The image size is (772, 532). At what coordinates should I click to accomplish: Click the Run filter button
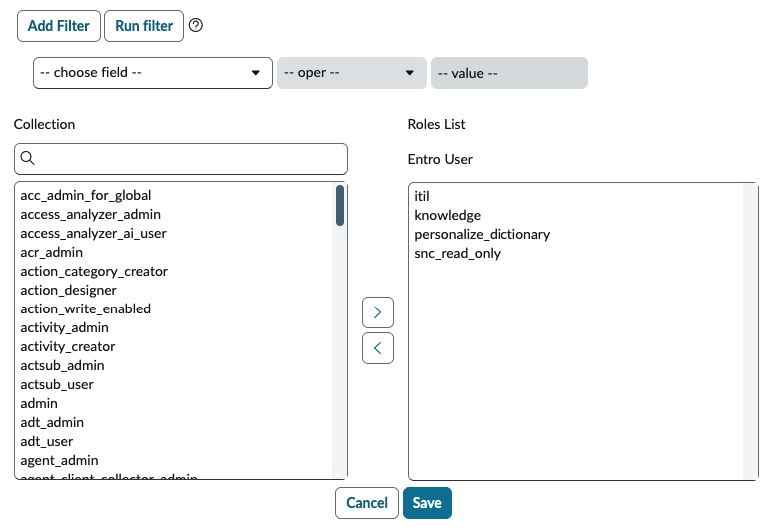tap(144, 26)
